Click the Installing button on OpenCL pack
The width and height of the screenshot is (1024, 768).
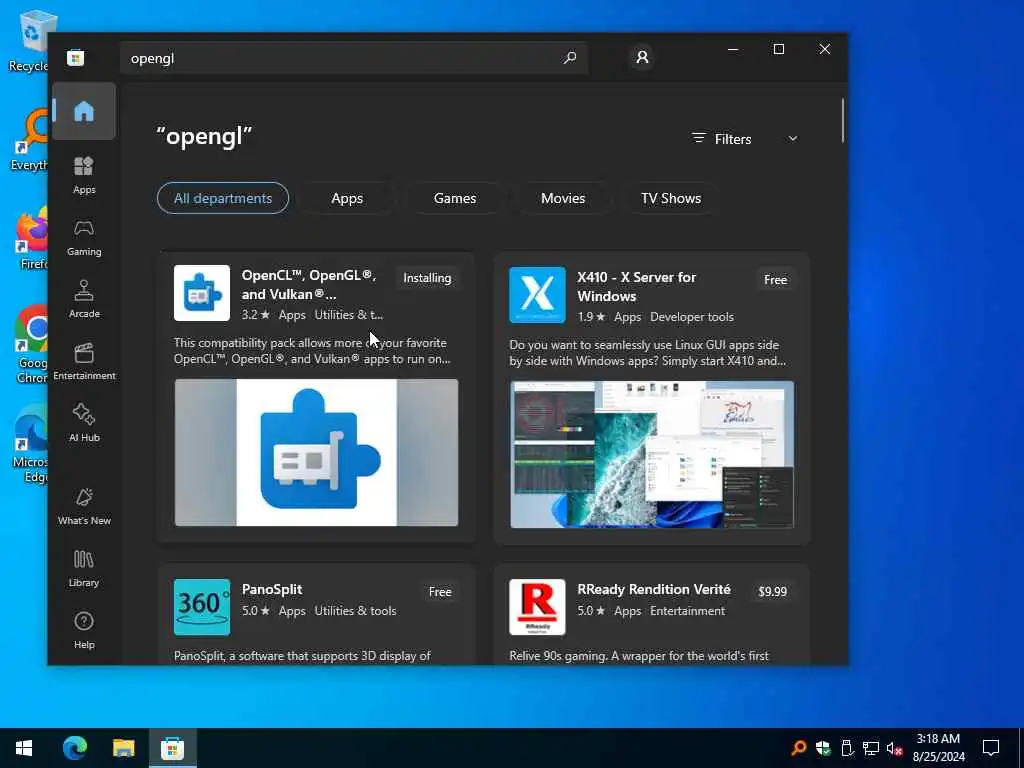tap(427, 278)
